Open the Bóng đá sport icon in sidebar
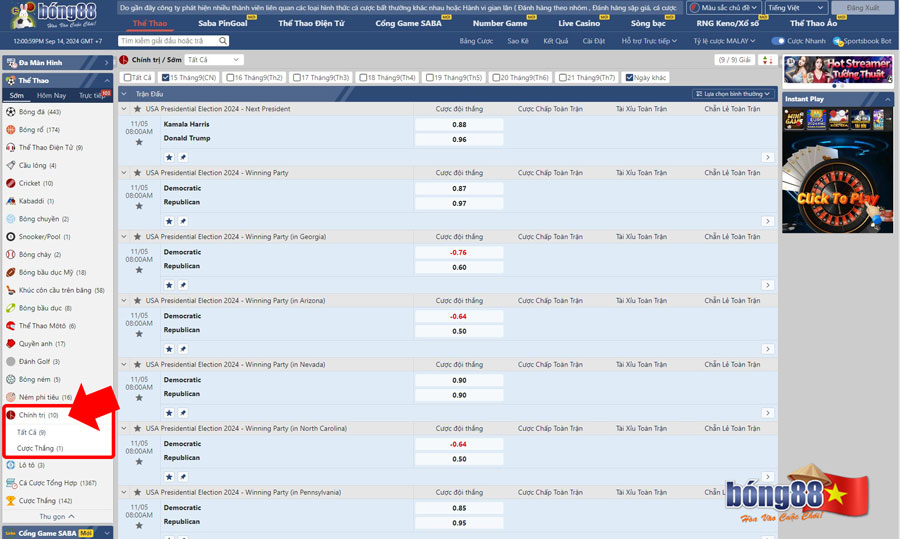900x539 pixels. tap(10, 112)
